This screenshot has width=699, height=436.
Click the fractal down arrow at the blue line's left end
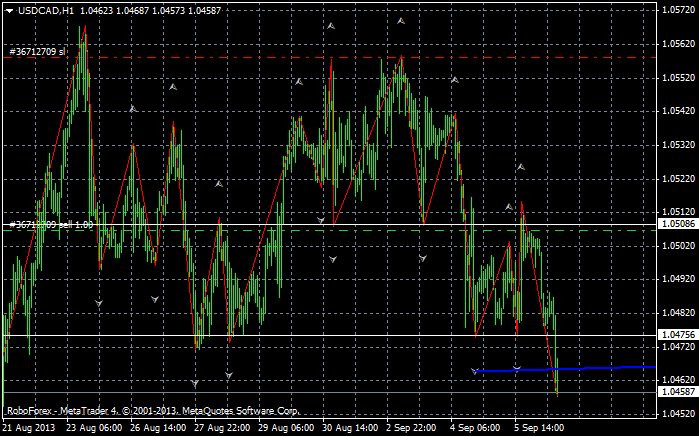coord(475,371)
